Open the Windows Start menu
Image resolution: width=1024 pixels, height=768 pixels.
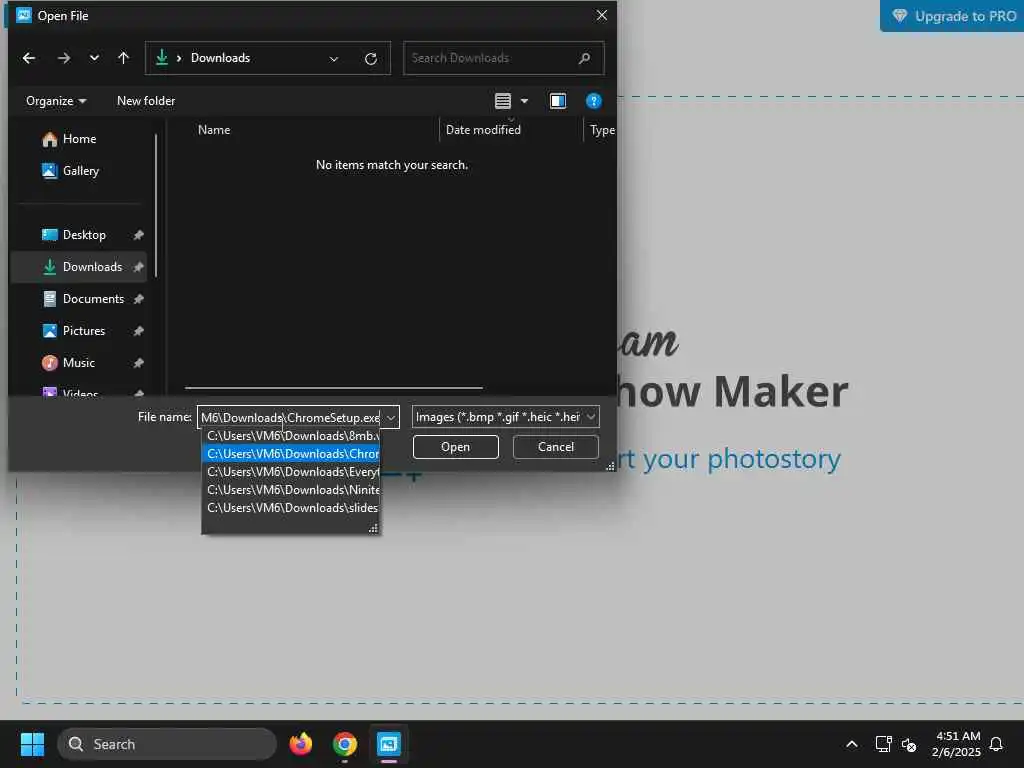click(32, 744)
